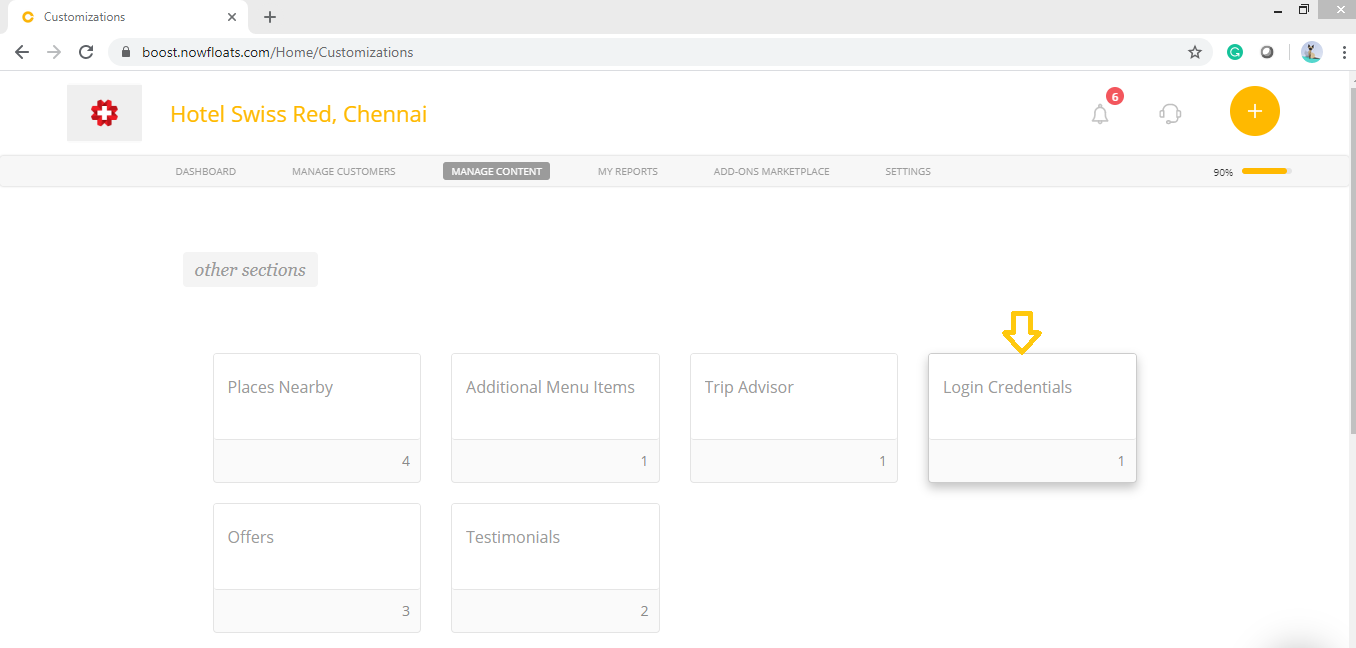
Task: Open the MANAGE CUSTOMERS section
Action: pos(343,171)
